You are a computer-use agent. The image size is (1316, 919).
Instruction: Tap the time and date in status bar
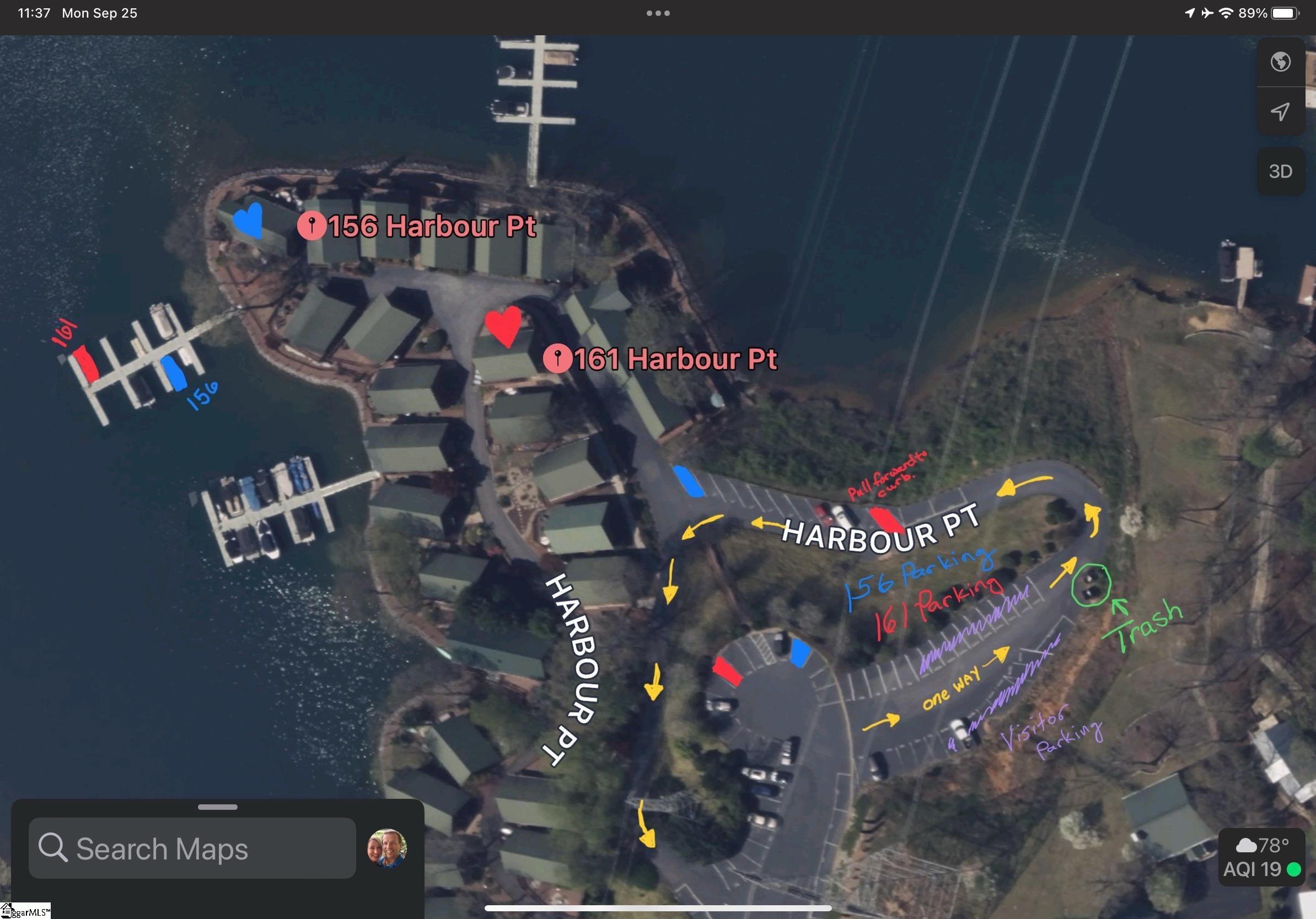click(x=77, y=13)
